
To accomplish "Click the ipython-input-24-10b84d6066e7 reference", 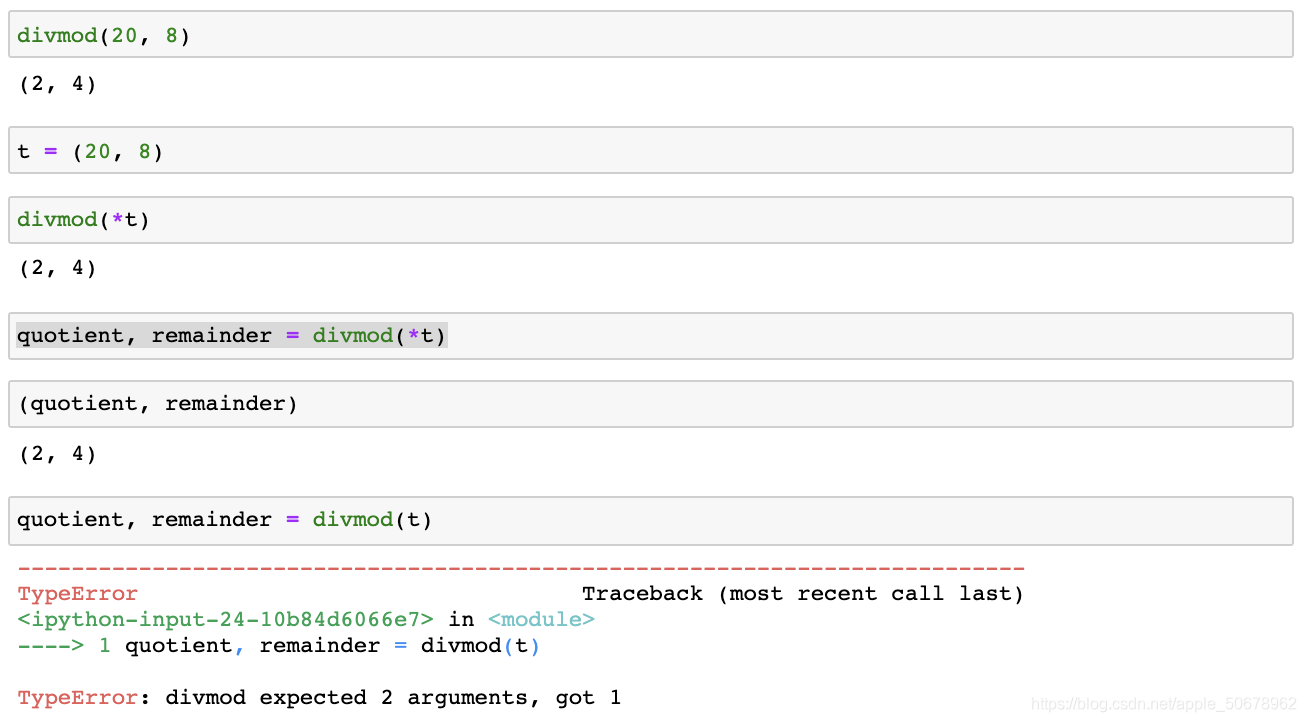I will click(226, 620).
